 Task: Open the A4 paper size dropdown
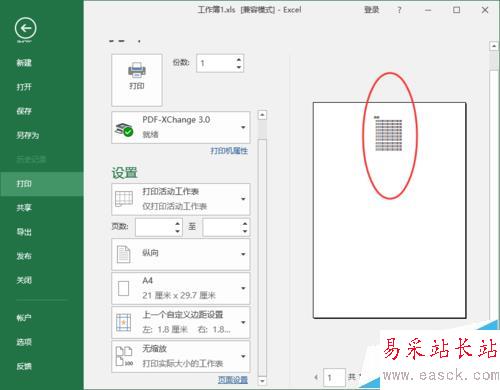[181, 288]
